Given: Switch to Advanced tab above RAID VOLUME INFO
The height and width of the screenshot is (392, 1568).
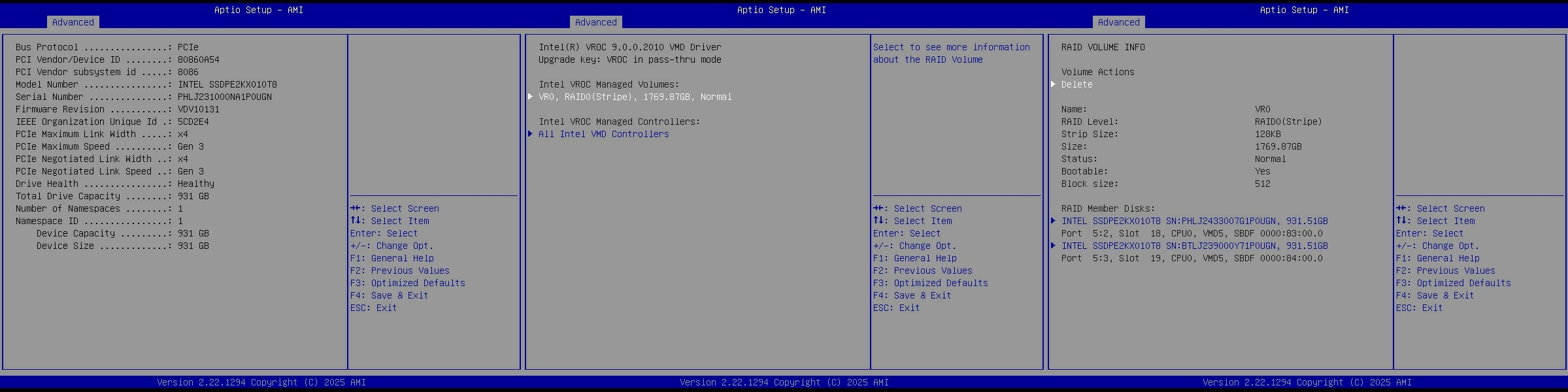Looking at the screenshot, I should point(1118,22).
